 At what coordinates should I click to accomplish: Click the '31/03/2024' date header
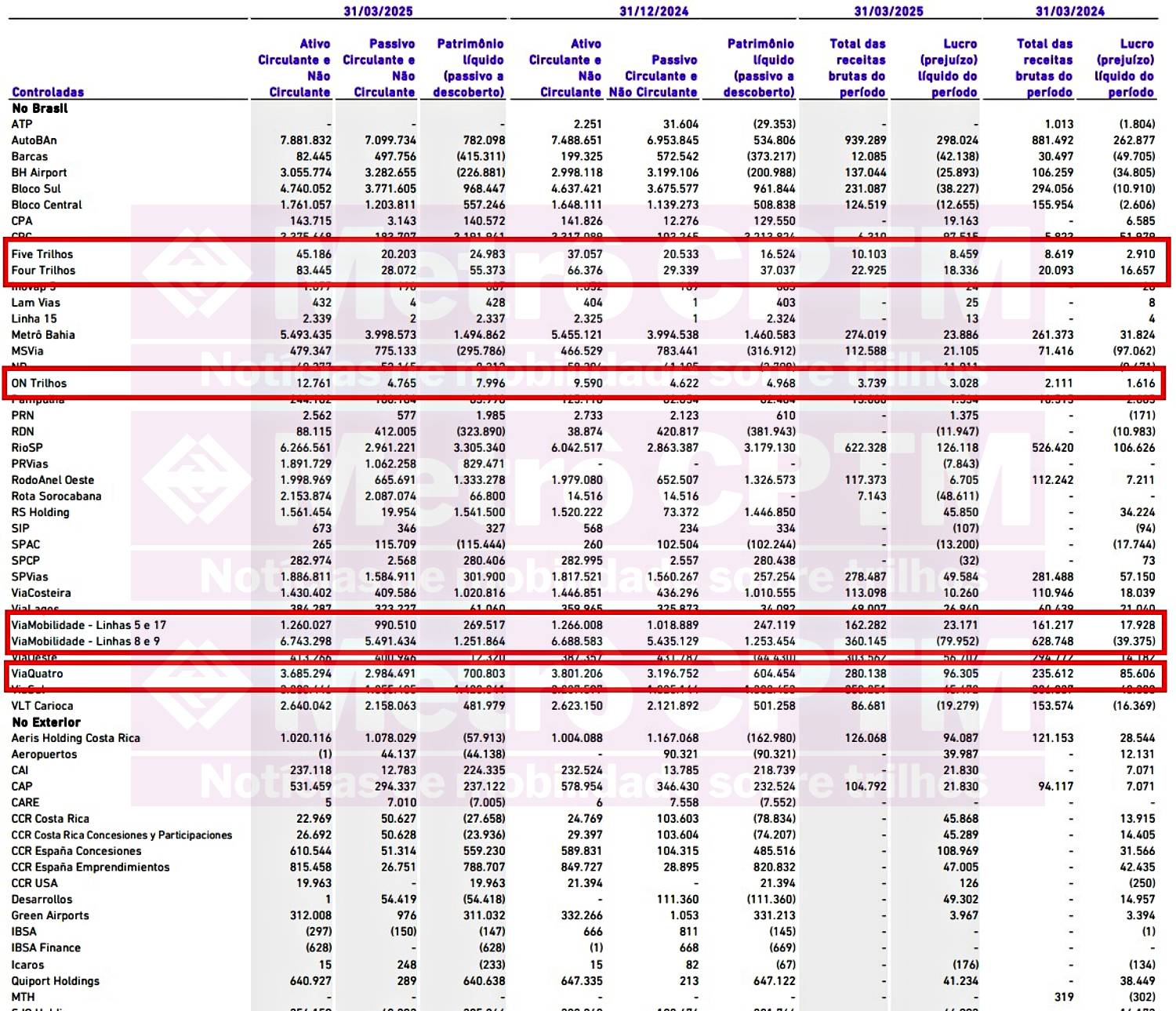coord(1070,11)
